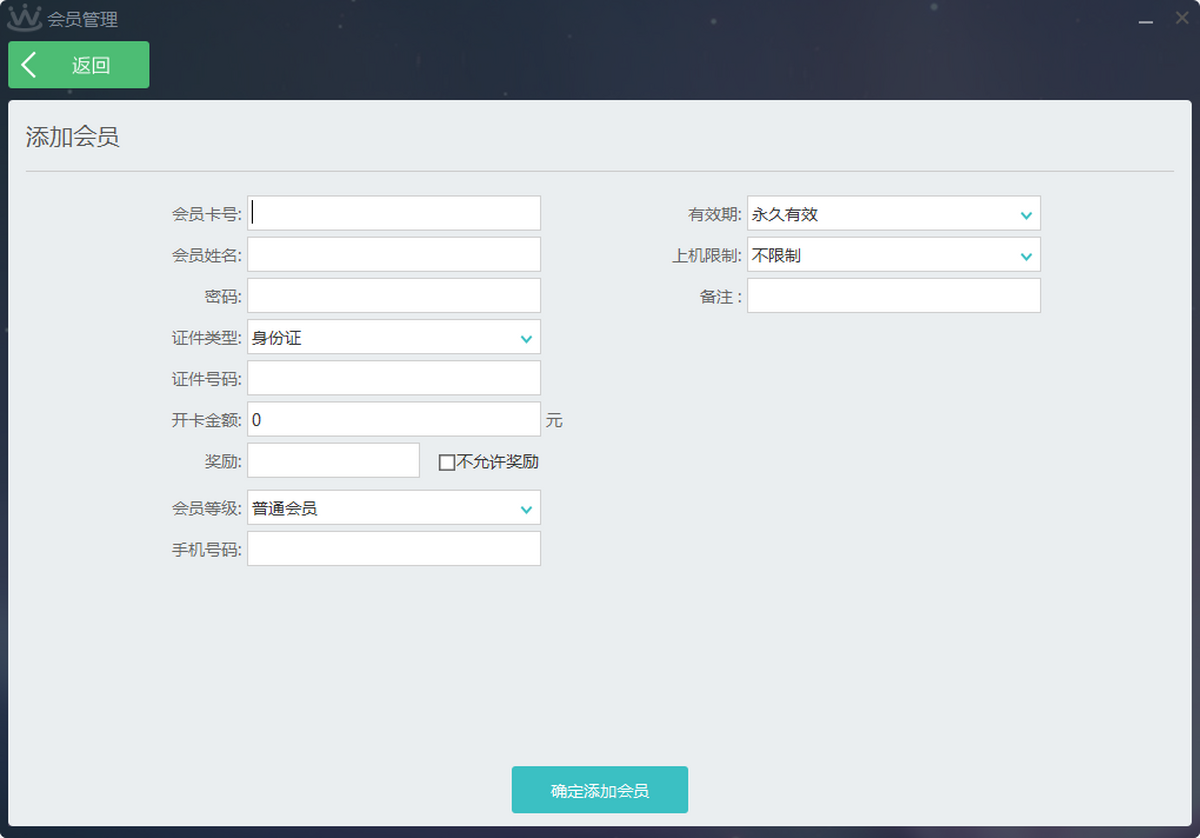Click the crown logo icon in title bar
The image size is (1200, 838).
tap(24, 18)
